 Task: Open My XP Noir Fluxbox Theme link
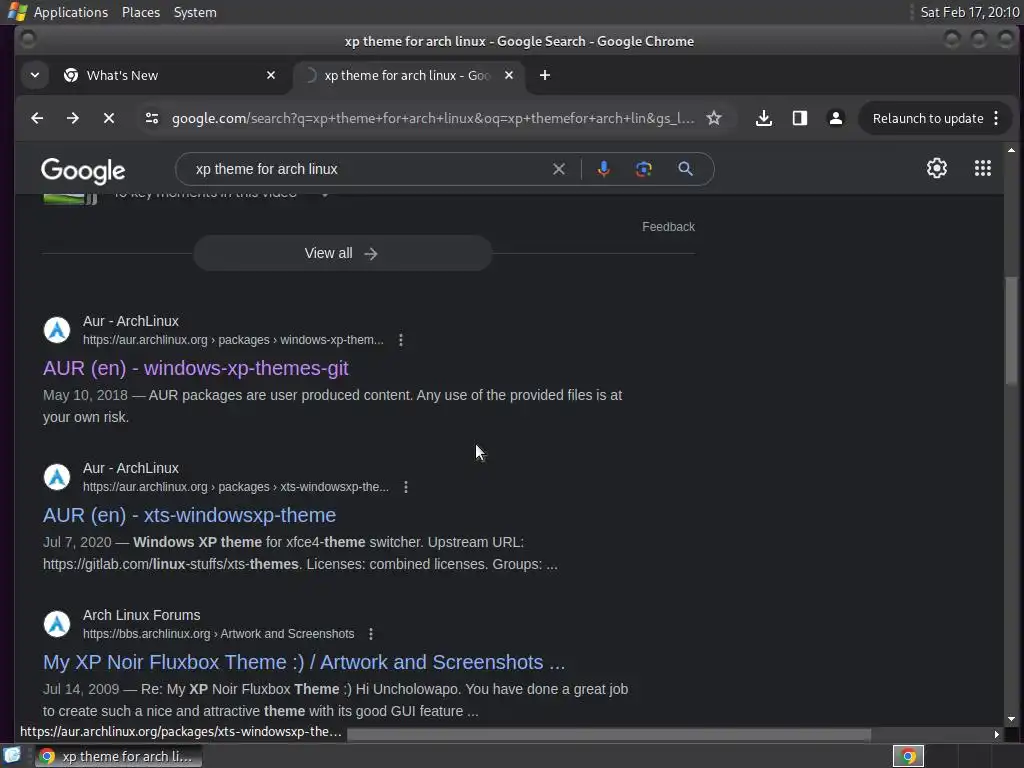pos(304,662)
